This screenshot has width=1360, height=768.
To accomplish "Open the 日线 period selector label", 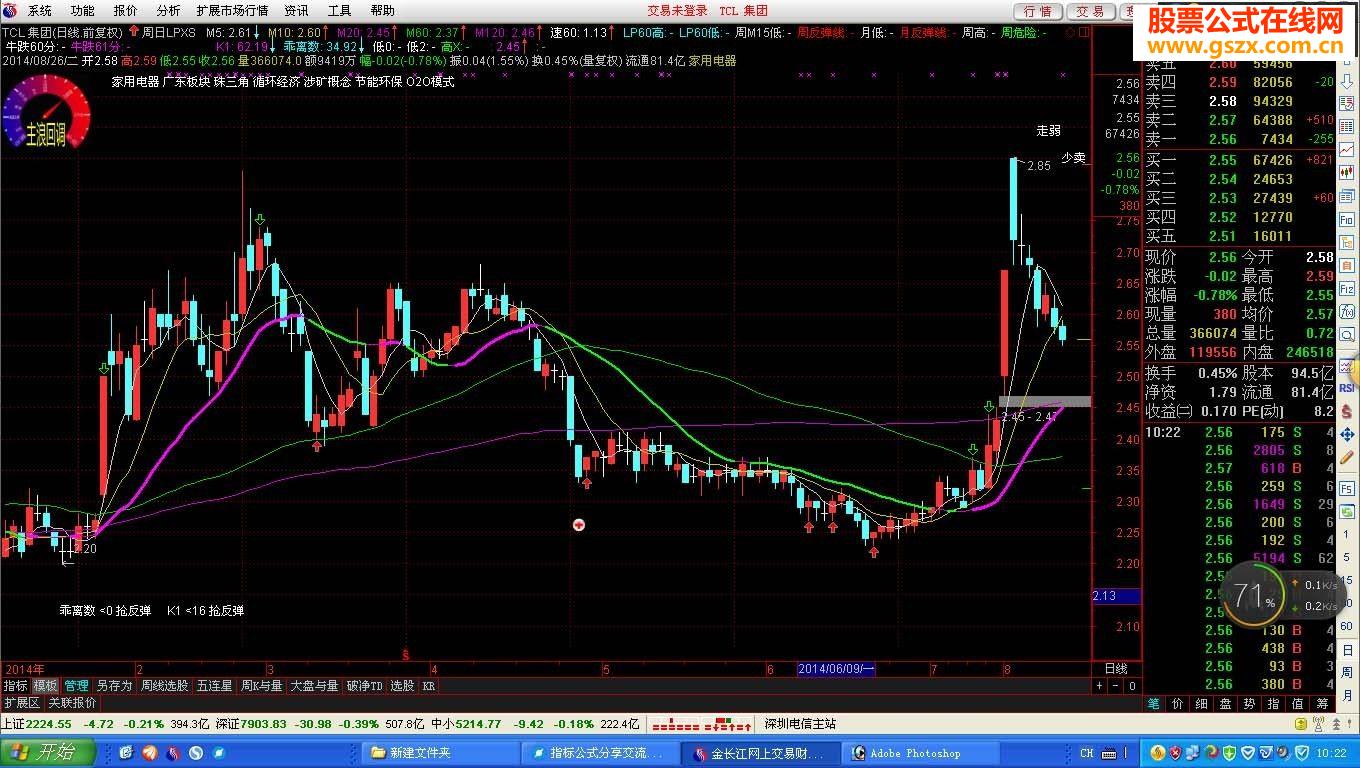I will coord(1115,668).
